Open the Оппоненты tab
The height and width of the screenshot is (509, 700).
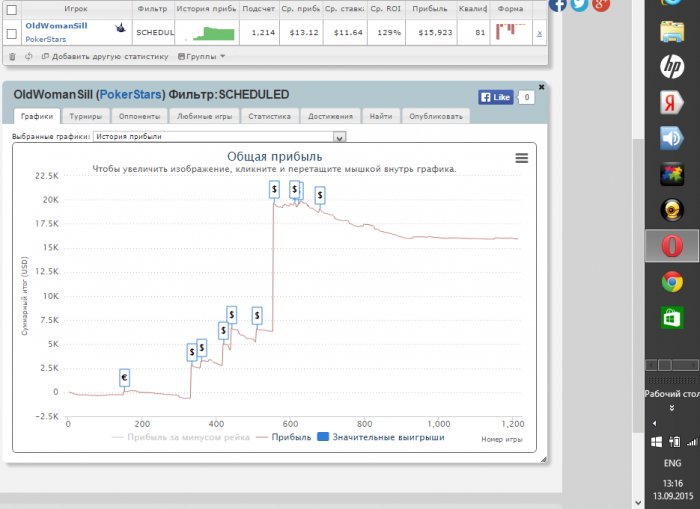coord(139,116)
